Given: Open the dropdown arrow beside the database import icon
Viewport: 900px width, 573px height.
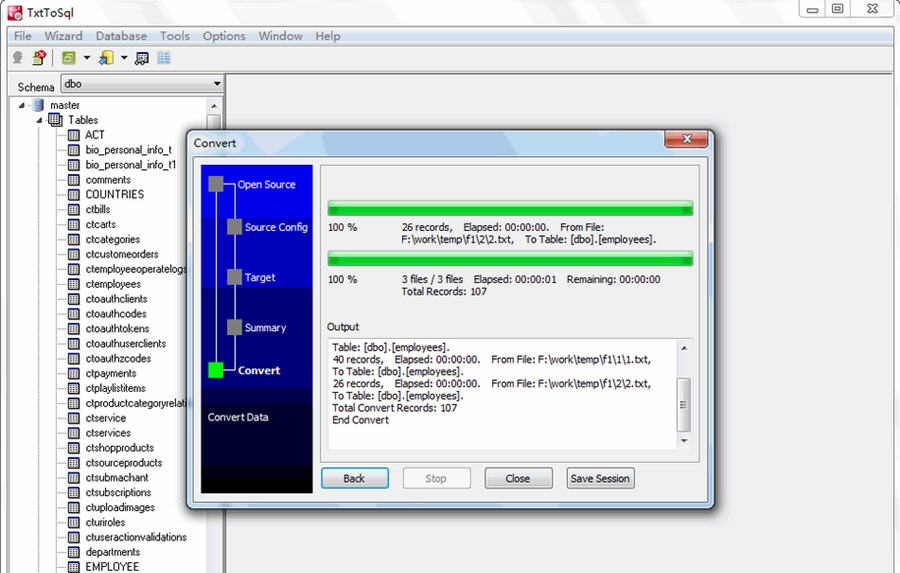Looking at the screenshot, I should pos(124,57).
